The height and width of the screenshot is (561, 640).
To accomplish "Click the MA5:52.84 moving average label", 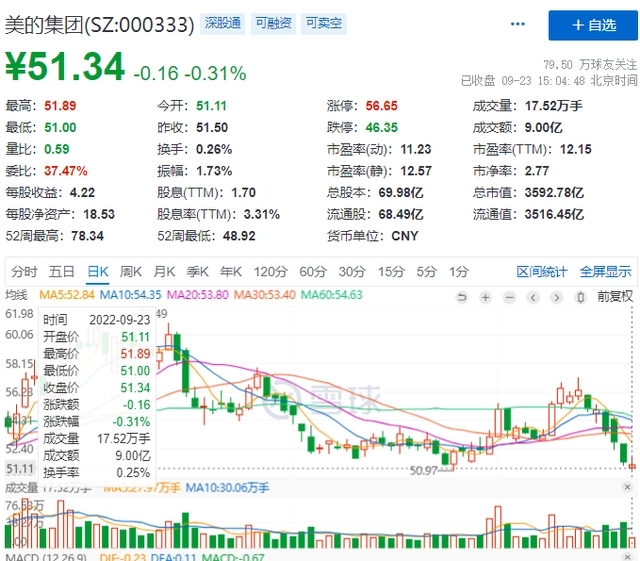I will (x=67, y=295).
